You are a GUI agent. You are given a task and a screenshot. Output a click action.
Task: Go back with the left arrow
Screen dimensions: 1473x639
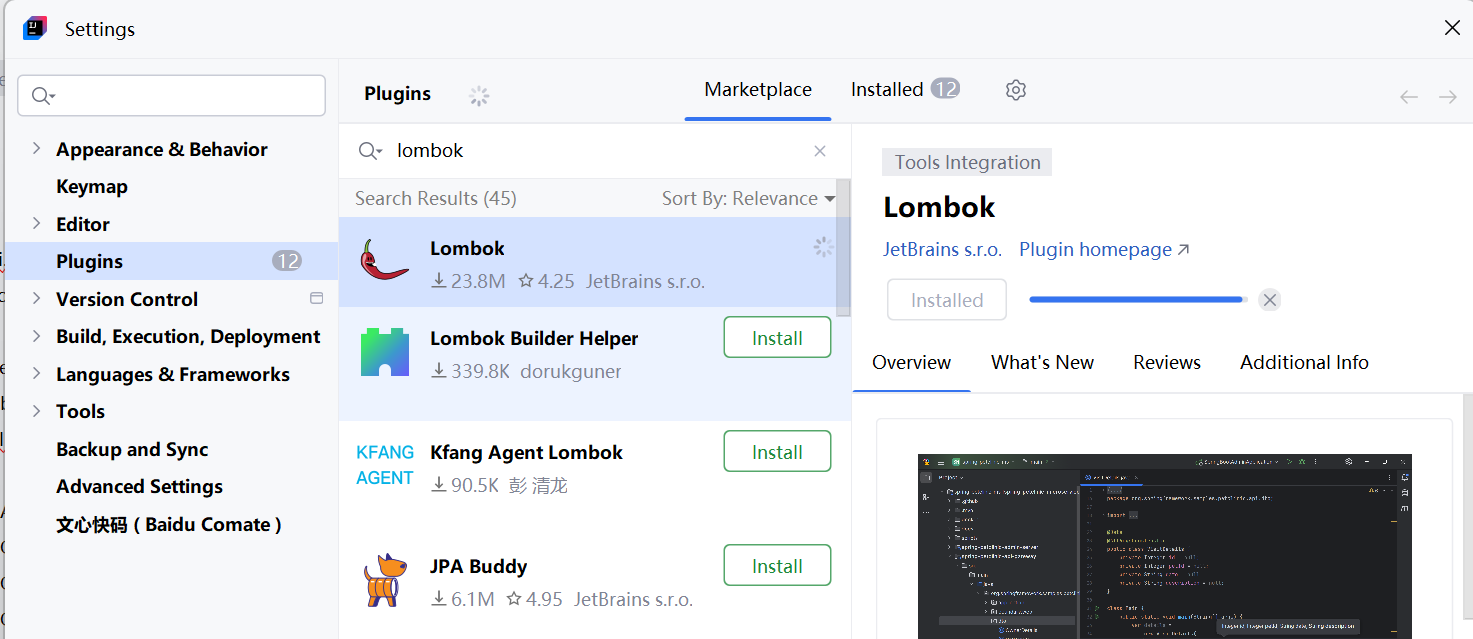(x=1409, y=97)
